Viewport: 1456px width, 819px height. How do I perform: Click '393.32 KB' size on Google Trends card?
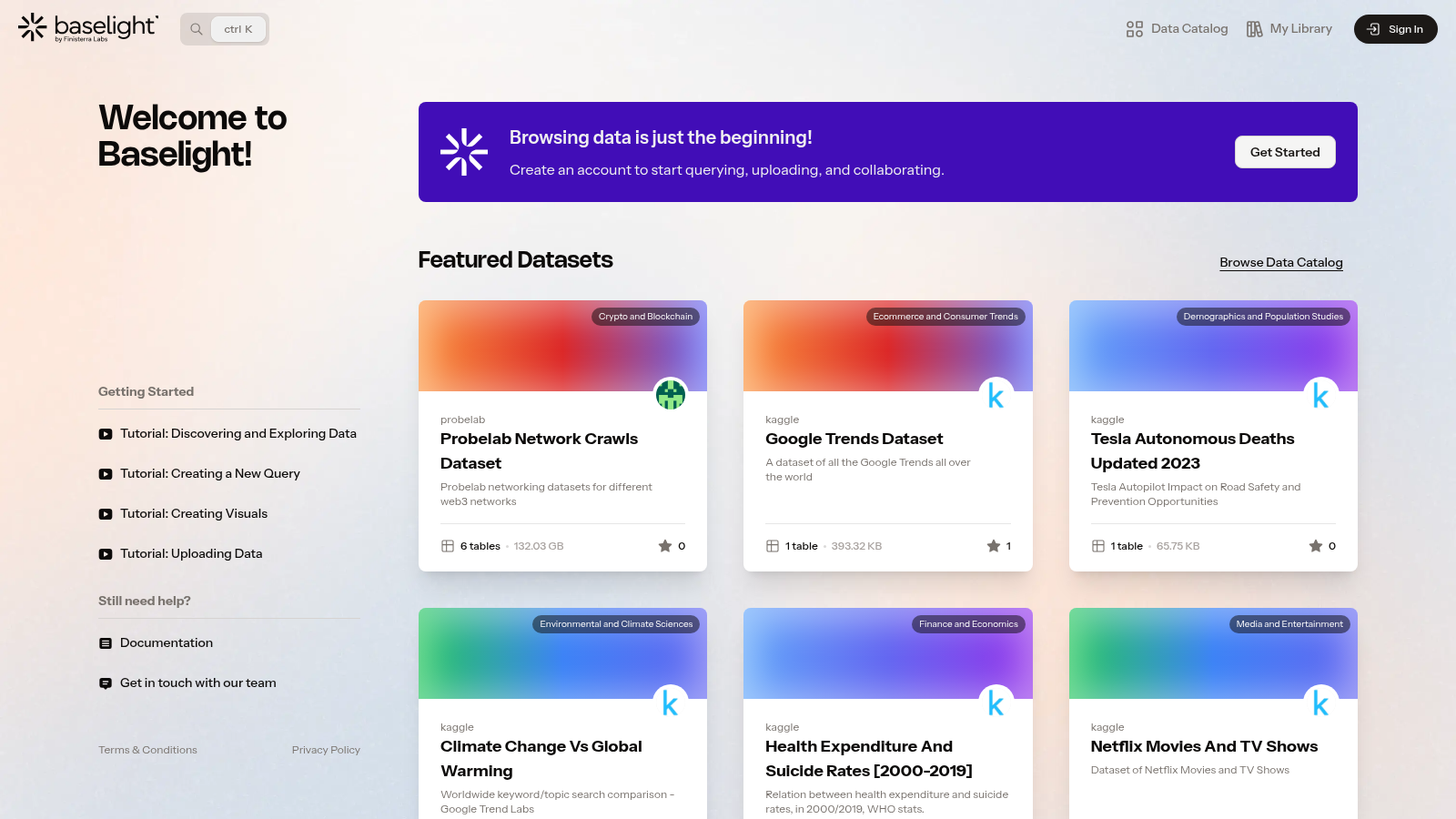(856, 546)
